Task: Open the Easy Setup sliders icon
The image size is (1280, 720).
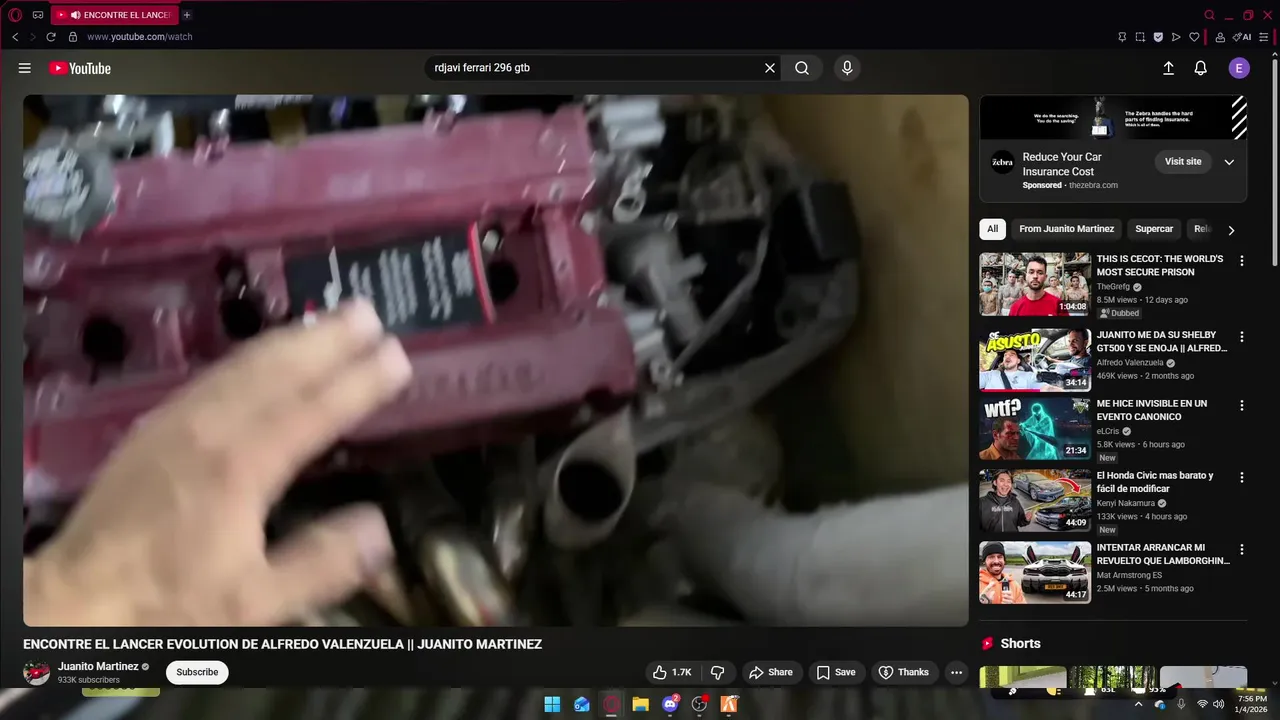Action: coord(1265,37)
